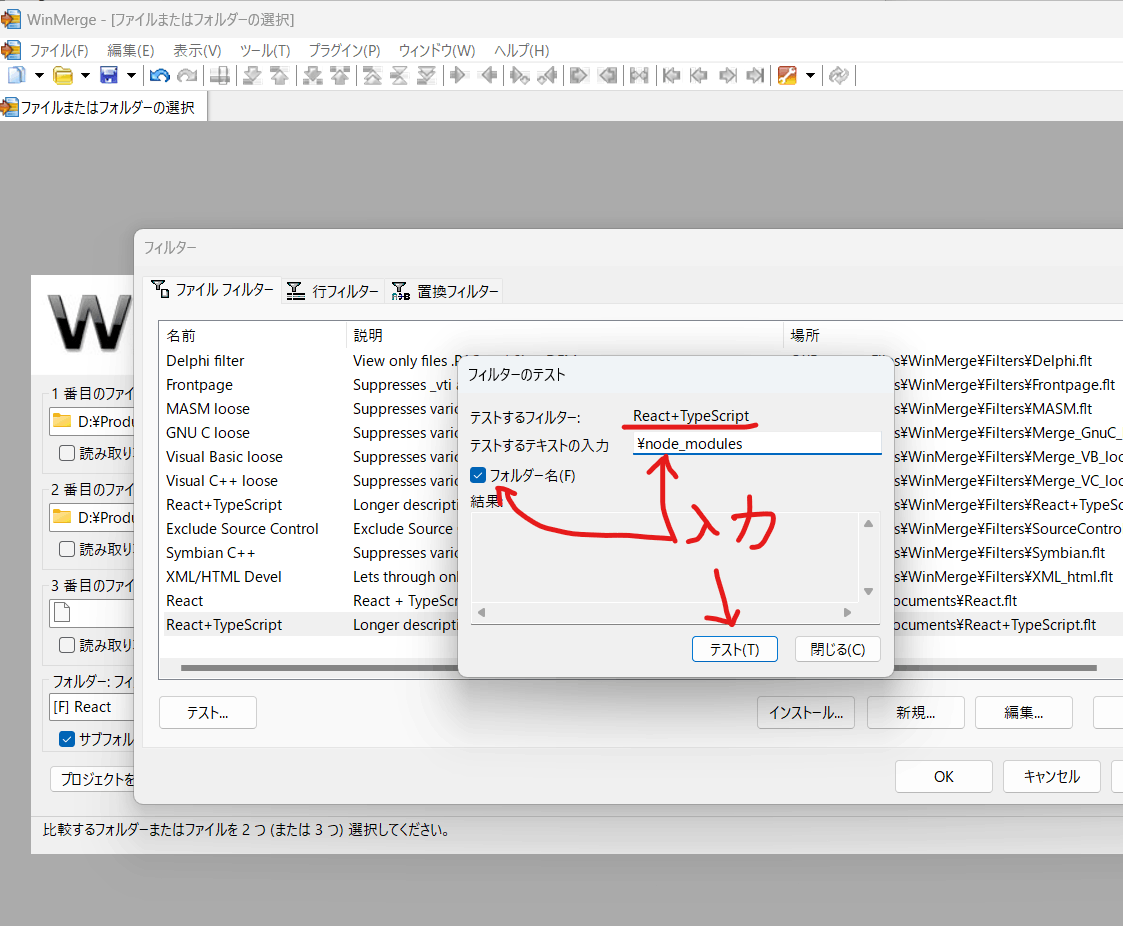The height and width of the screenshot is (926, 1123).
Task: Click the All Right toolbar icon
Action: point(579,75)
